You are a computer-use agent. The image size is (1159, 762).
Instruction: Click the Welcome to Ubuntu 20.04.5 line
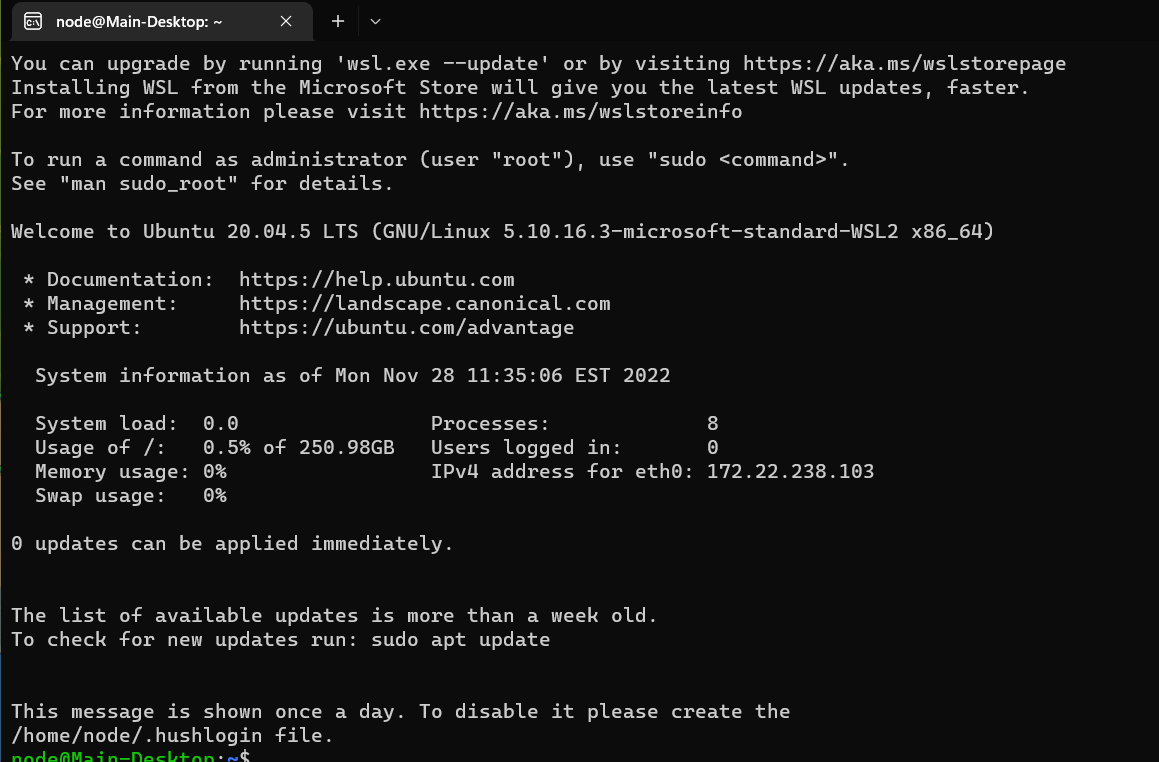coord(503,231)
